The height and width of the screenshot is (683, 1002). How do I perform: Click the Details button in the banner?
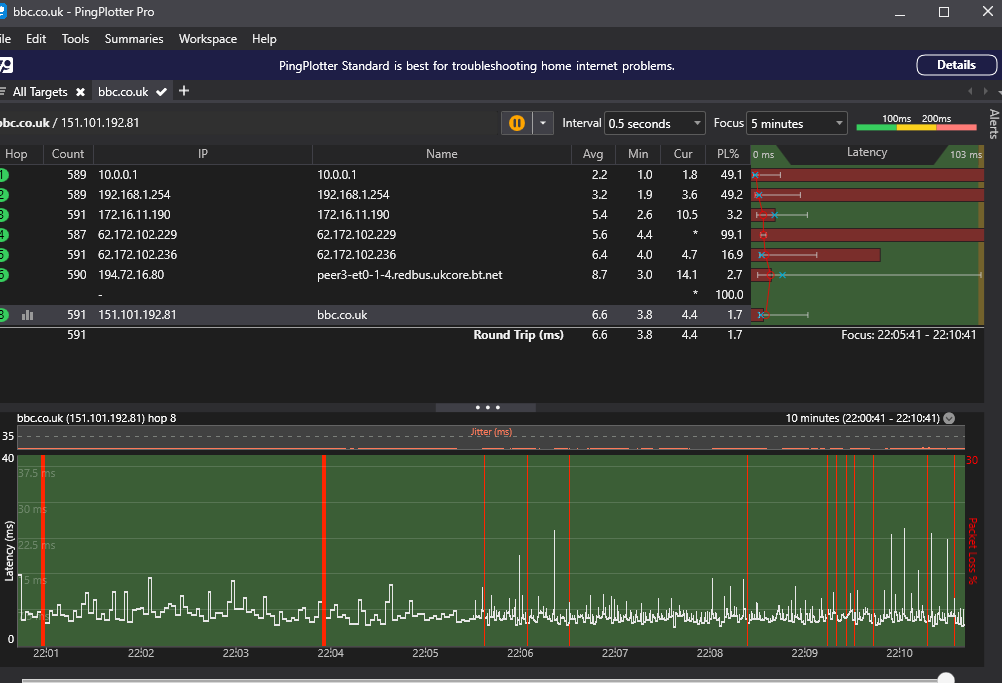955,65
